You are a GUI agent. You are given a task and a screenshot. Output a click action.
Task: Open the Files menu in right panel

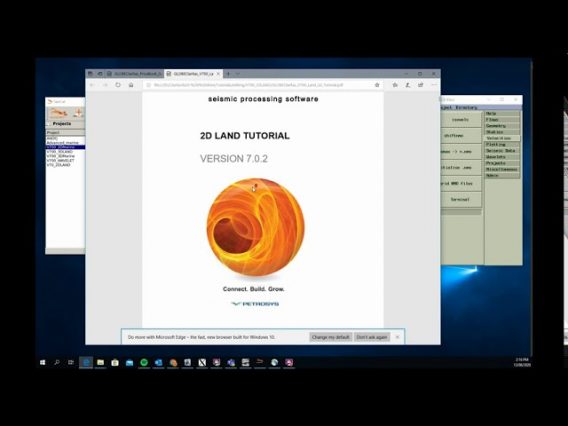[x=502, y=120]
